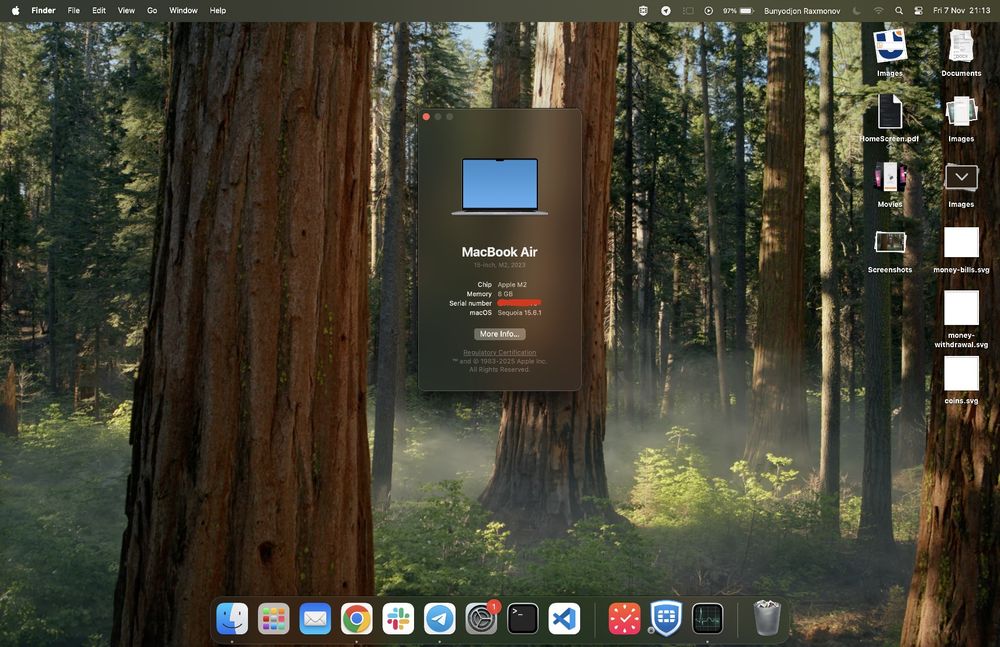This screenshot has width=1000, height=647.
Task: Open System Settings with the red badge
Action: [x=482, y=618]
